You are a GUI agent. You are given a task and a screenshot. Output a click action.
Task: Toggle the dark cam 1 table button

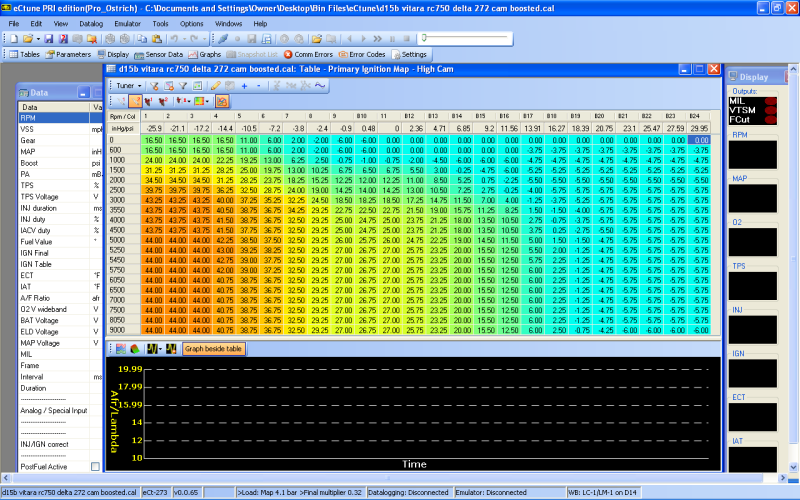click(x=149, y=101)
